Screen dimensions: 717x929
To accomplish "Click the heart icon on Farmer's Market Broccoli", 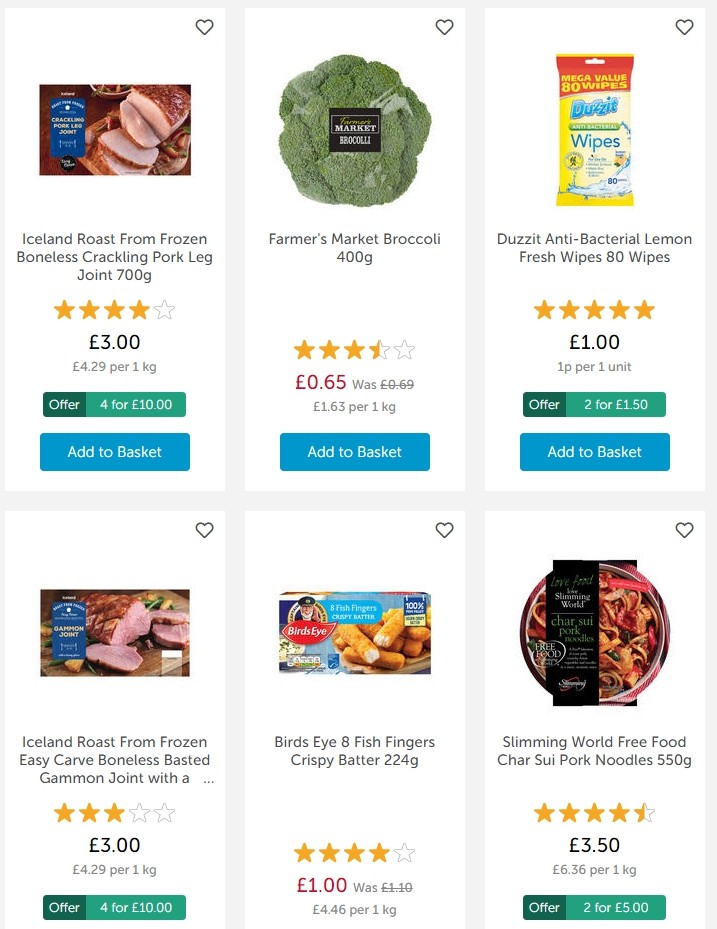I will 444,27.
